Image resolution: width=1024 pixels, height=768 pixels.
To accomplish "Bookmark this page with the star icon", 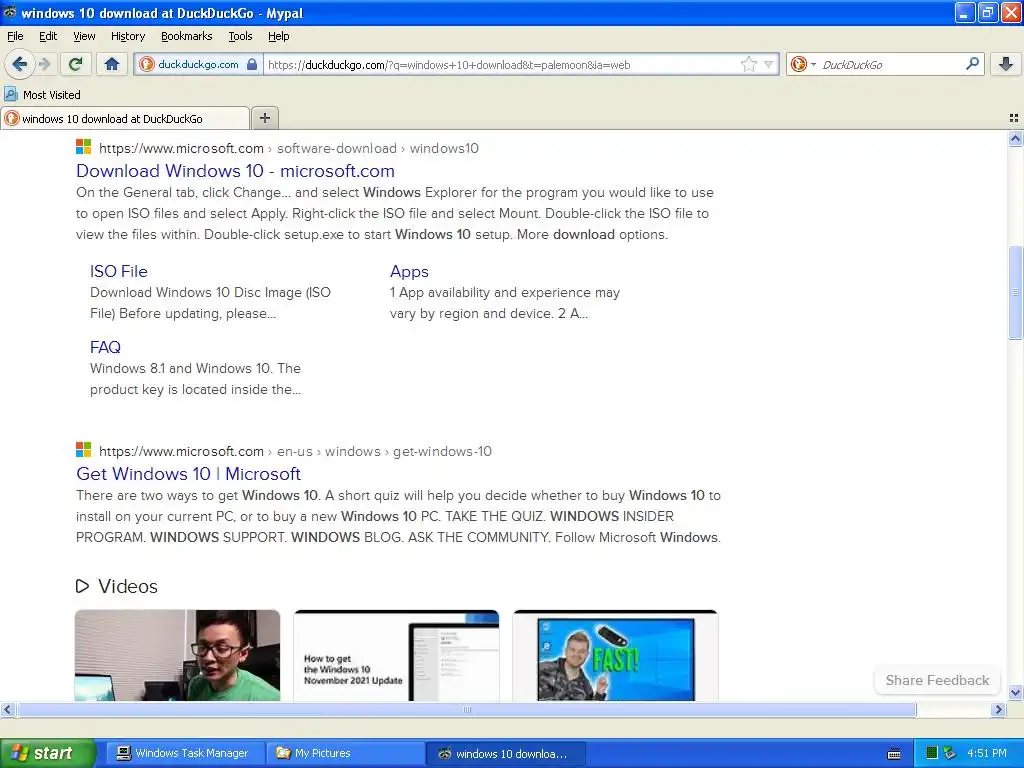I will pos(748,64).
